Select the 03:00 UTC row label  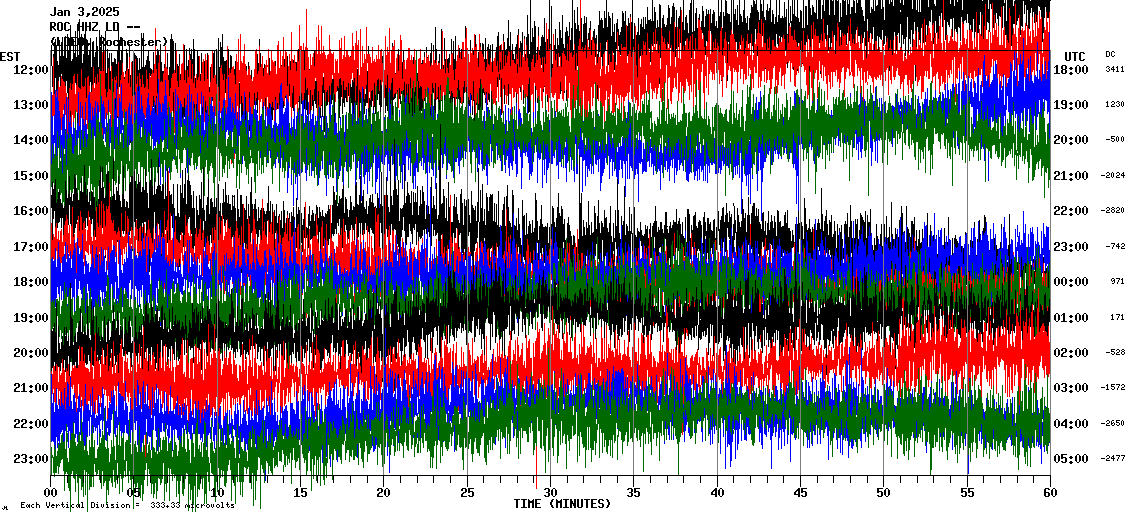(1071, 388)
